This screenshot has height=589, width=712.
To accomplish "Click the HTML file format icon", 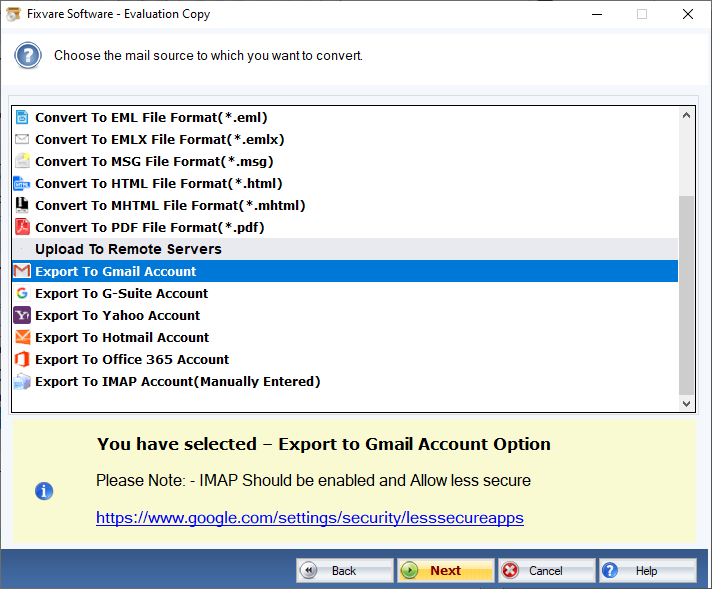I will (x=22, y=183).
